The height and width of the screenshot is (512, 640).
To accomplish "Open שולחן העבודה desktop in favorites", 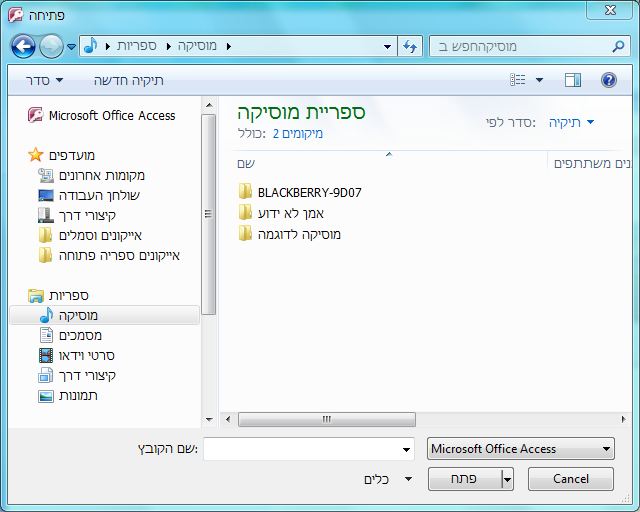I will coord(99,195).
